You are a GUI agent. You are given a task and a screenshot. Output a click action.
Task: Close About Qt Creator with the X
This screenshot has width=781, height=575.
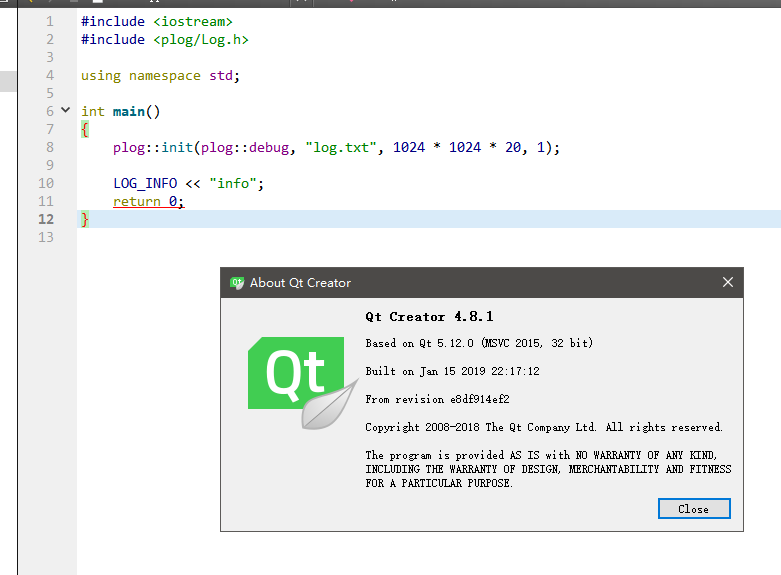coord(728,283)
